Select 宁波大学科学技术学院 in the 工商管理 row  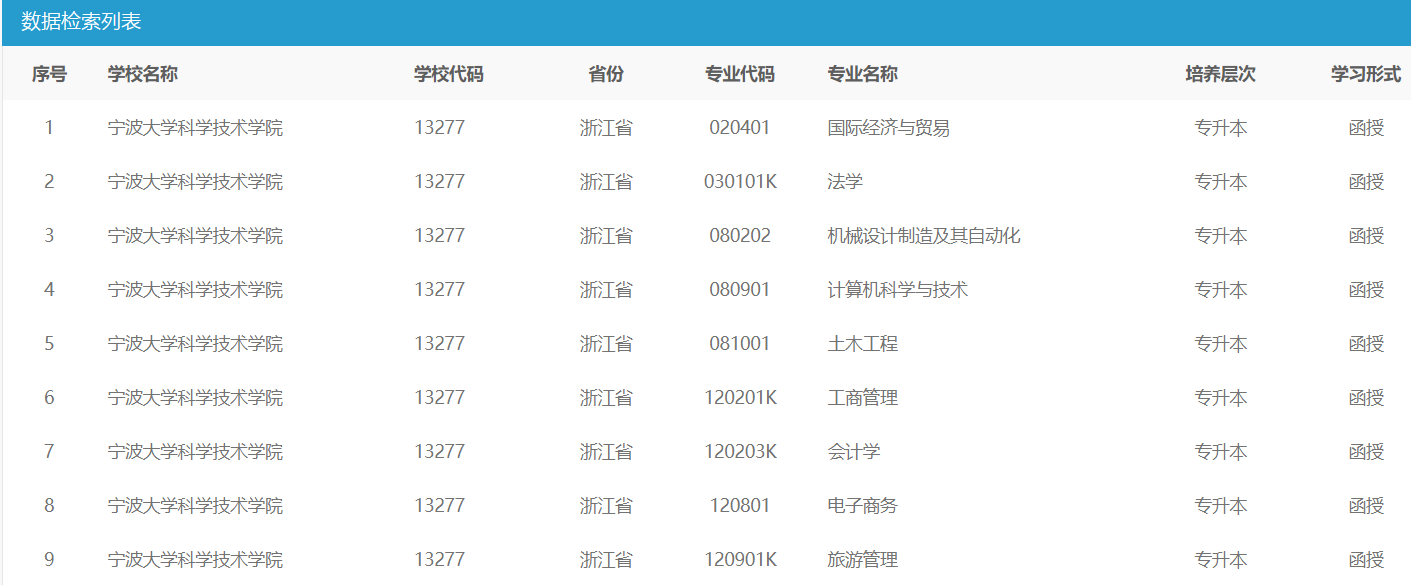[195, 398]
